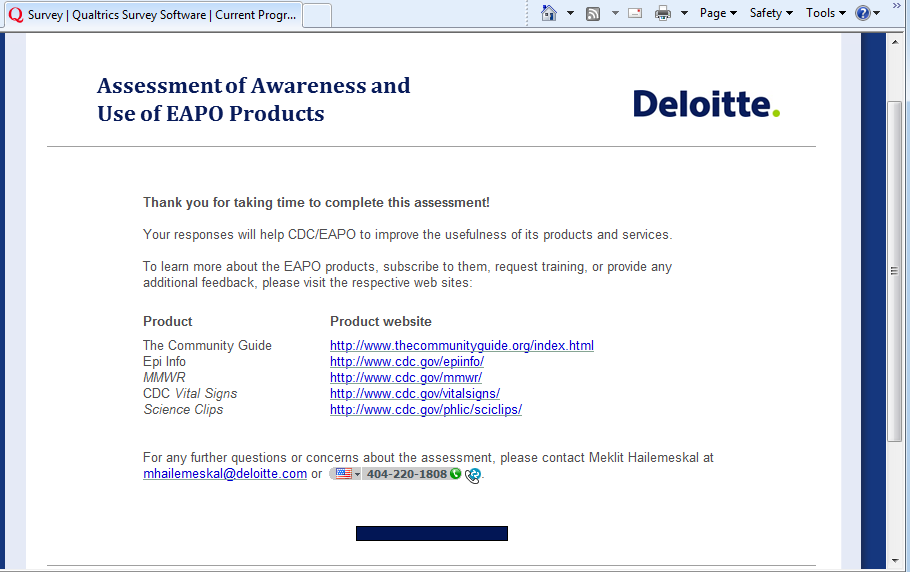Viewport: 910px width, 572px height.
Task: Click the dark blue progress bar
Action: [432, 534]
